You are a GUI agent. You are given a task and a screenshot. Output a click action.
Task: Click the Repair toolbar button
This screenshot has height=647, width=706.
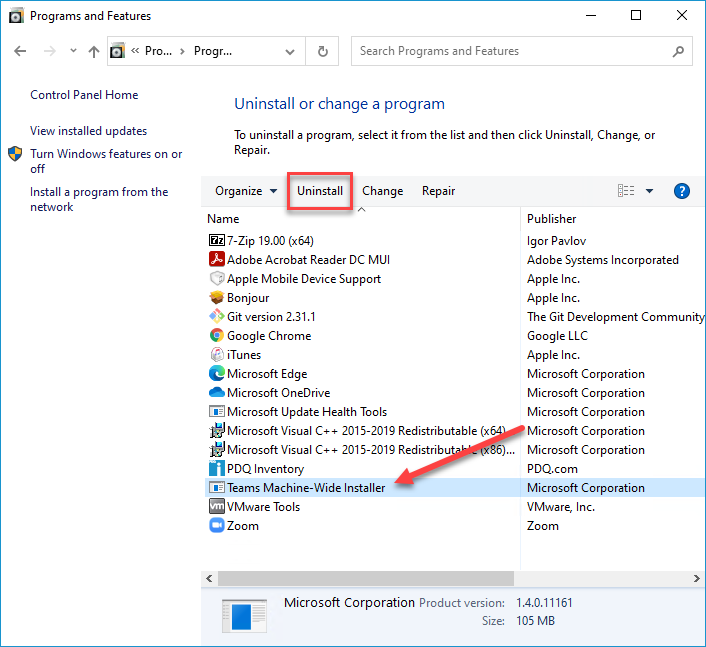click(439, 191)
